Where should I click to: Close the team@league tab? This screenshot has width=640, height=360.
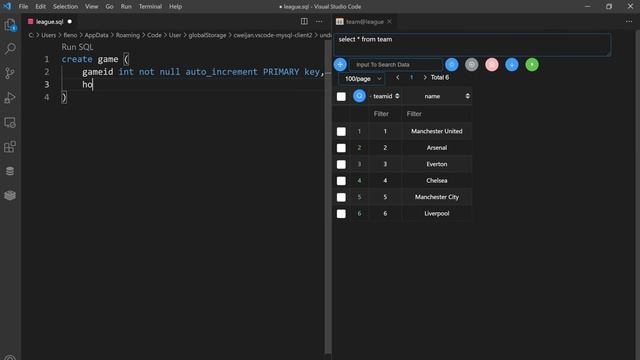(389, 21)
